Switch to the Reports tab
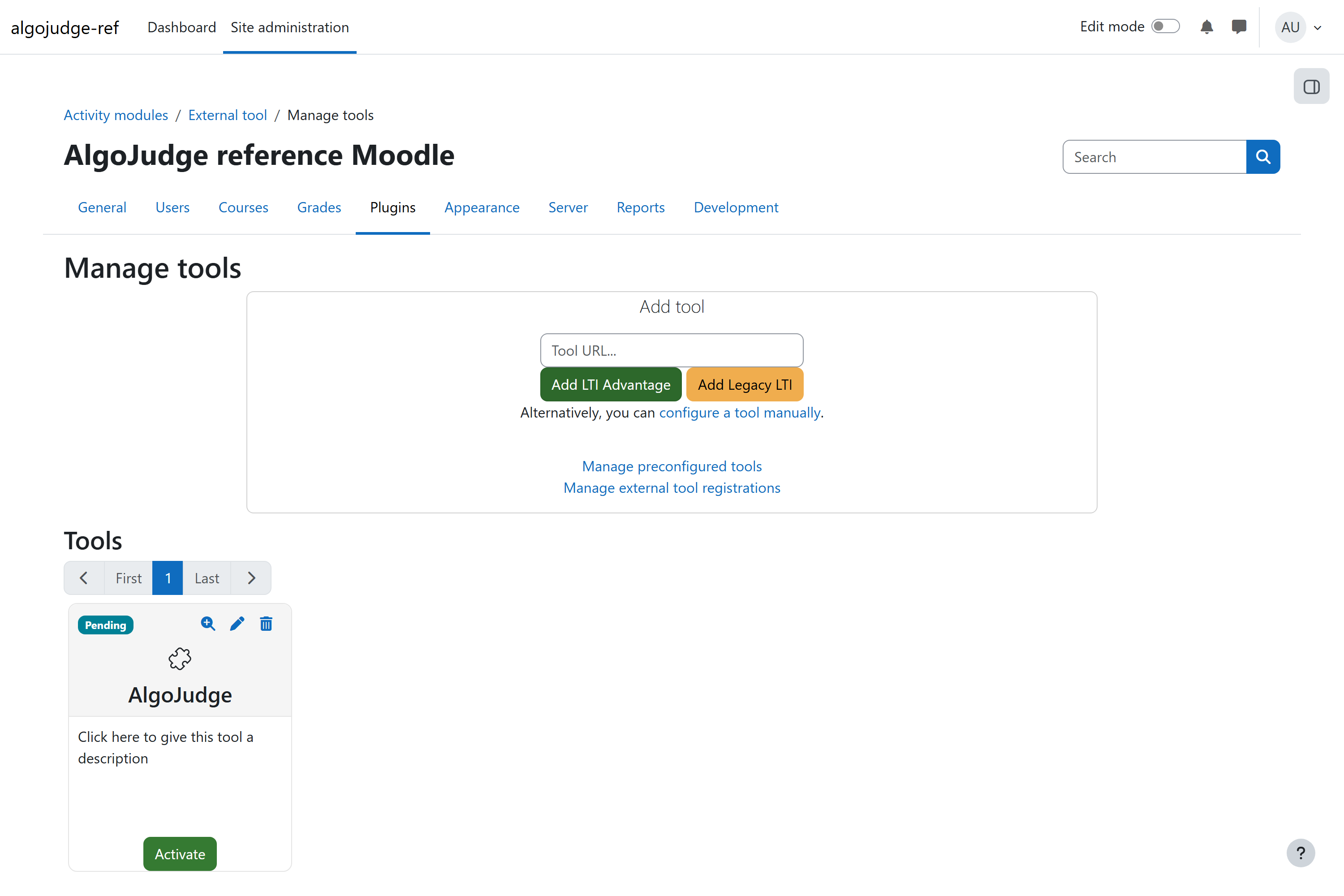The height and width of the screenshot is (896, 1344). click(x=641, y=207)
